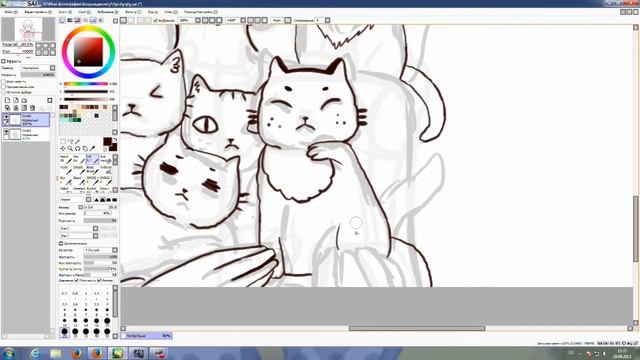The height and width of the screenshot is (360, 640).
Task: Click the undo button in the toolbar
Action: click(x=123, y=20)
